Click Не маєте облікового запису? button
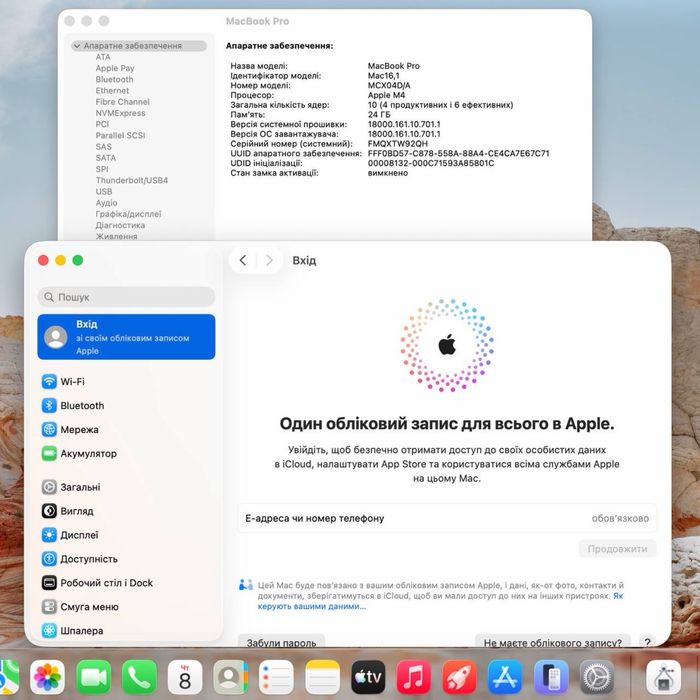 coord(553,642)
